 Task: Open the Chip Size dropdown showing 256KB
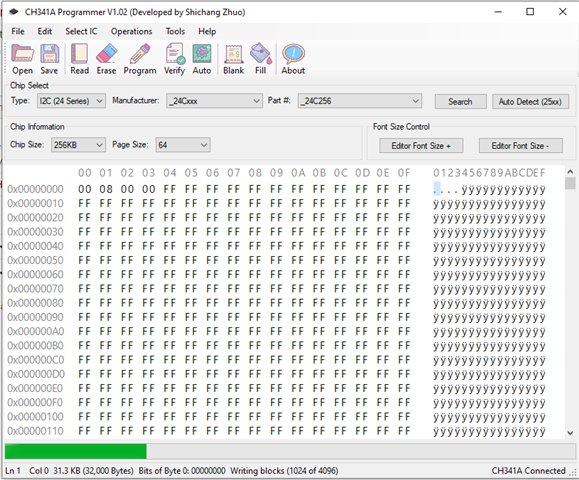[x=78, y=145]
